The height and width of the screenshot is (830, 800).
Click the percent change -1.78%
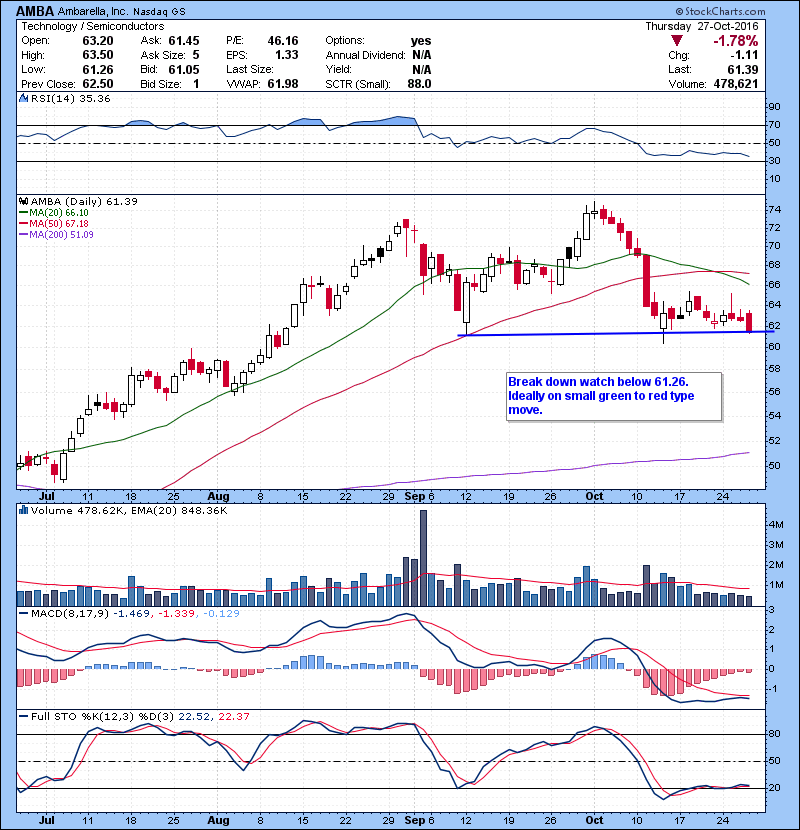click(x=735, y=41)
